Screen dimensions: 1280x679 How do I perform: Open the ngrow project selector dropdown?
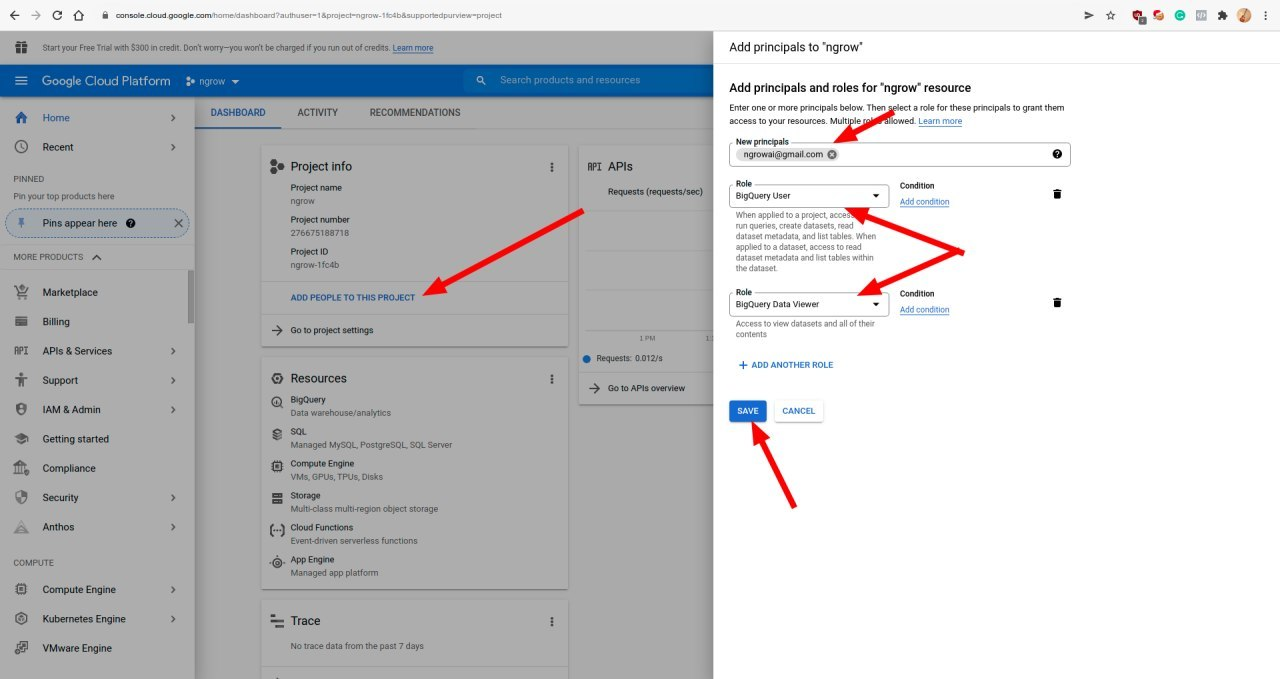(x=213, y=81)
